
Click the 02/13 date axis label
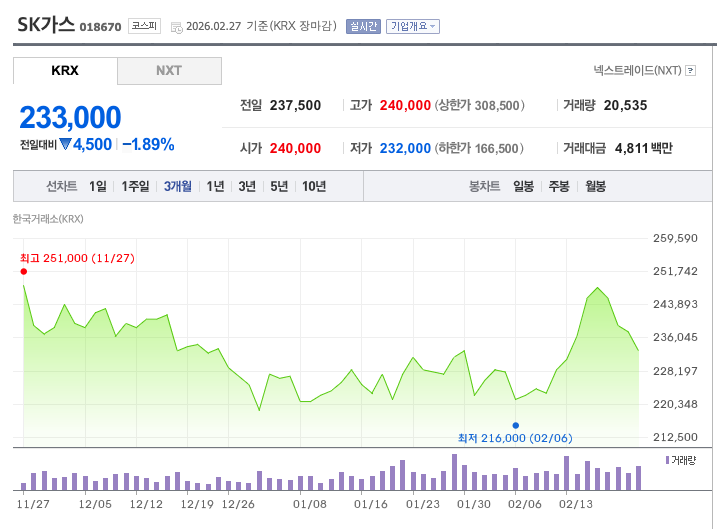[x=576, y=504]
